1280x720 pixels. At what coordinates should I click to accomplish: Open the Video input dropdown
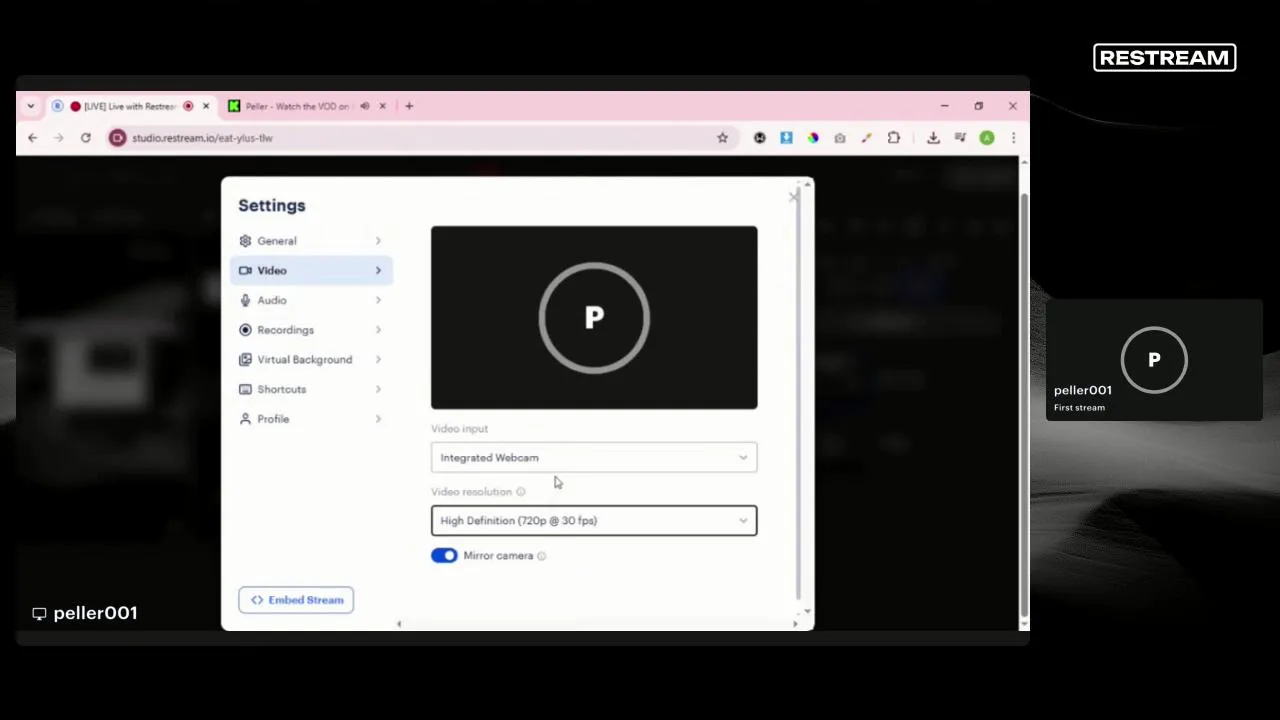click(x=594, y=458)
